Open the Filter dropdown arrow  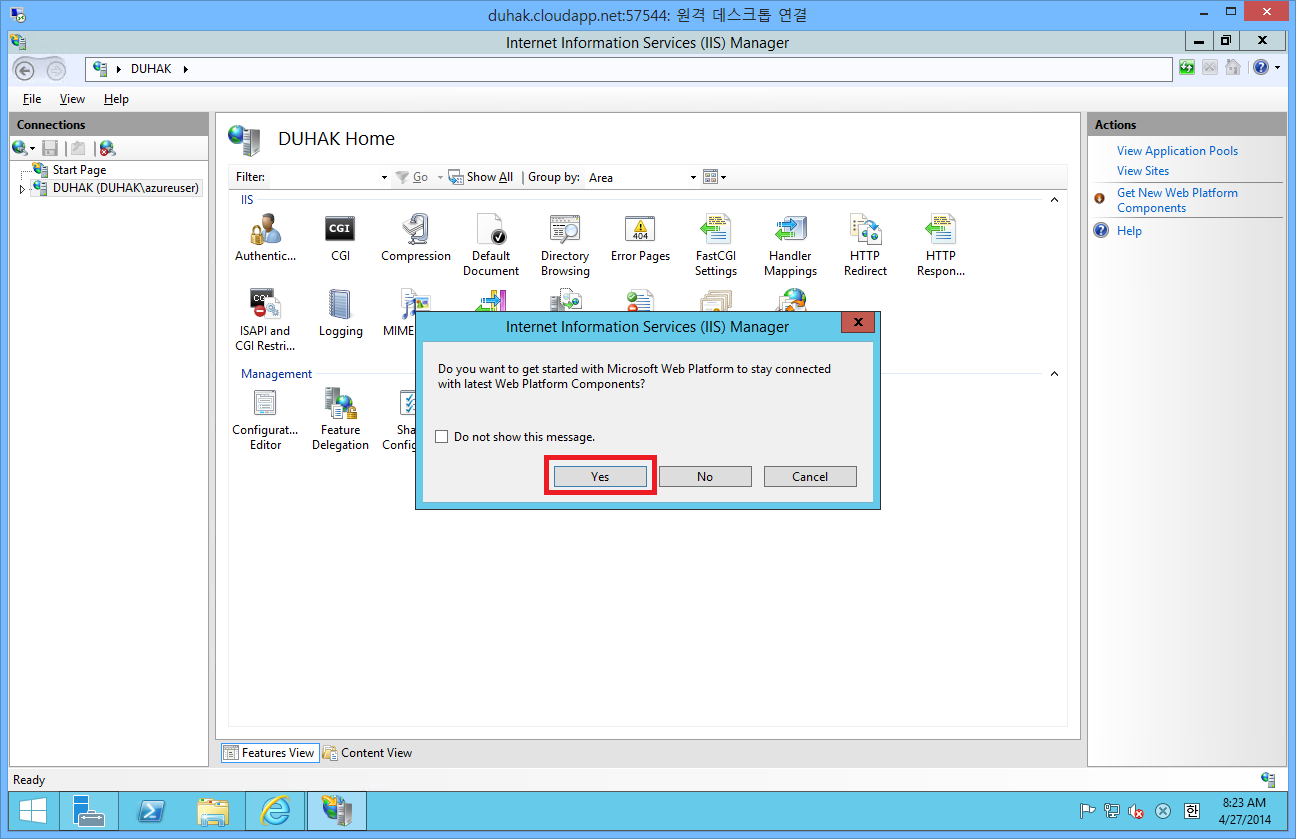[385, 178]
